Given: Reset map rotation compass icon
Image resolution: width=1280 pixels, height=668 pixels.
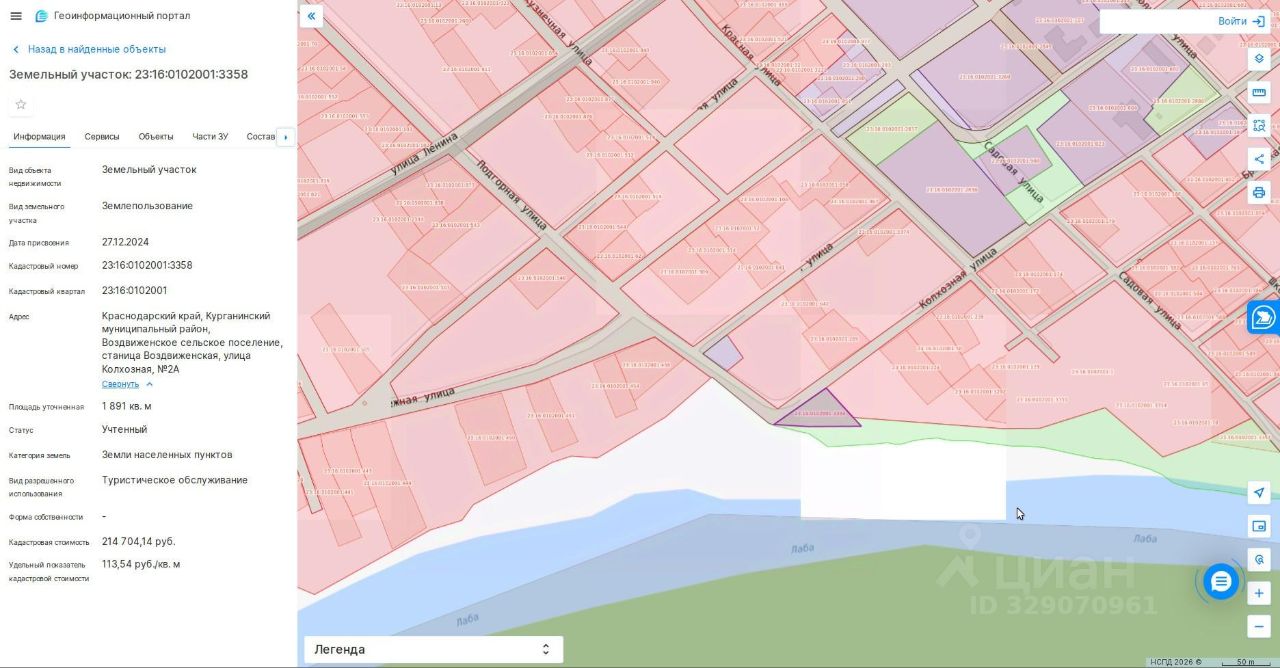Looking at the screenshot, I should tap(1259, 560).
